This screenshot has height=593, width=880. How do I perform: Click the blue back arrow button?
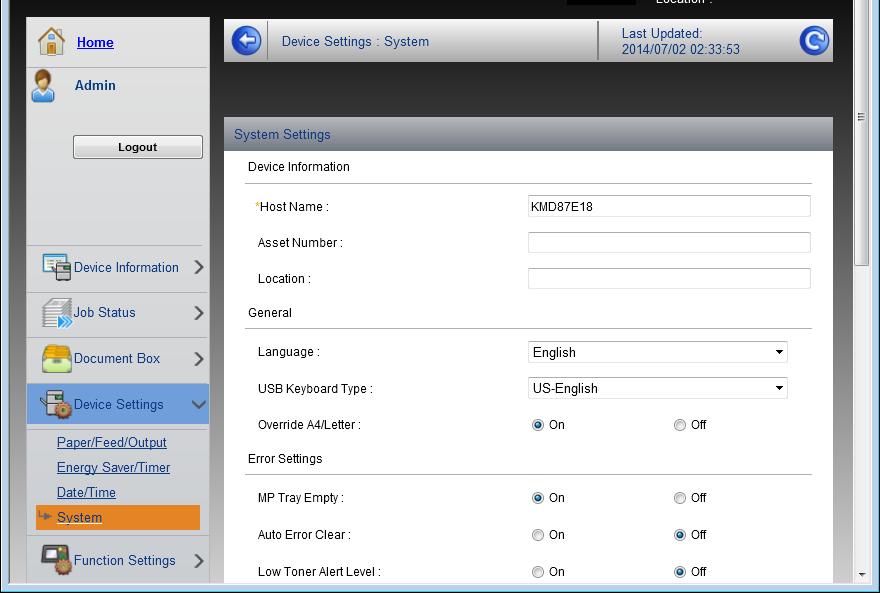pos(246,40)
